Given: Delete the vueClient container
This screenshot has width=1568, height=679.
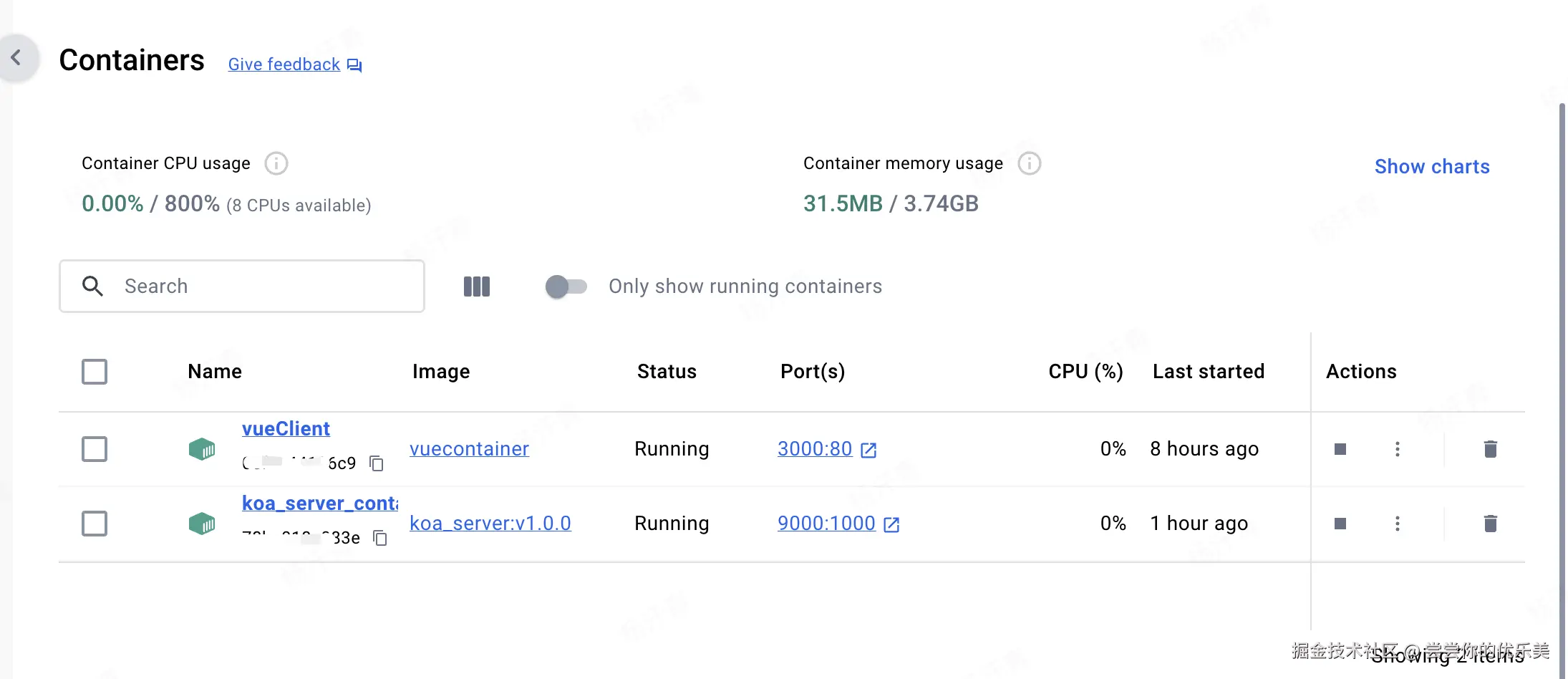Looking at the screenshot, I should [1491, 449].
